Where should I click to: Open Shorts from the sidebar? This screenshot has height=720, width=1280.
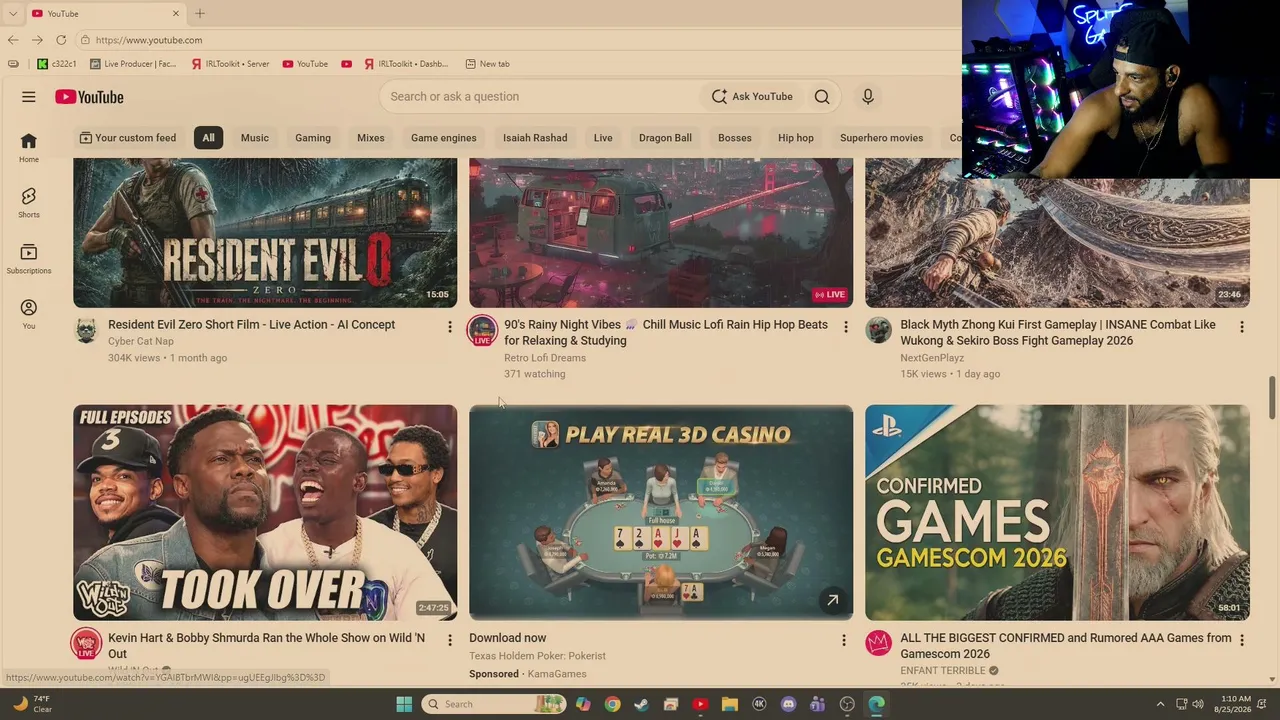pos(29,202)
